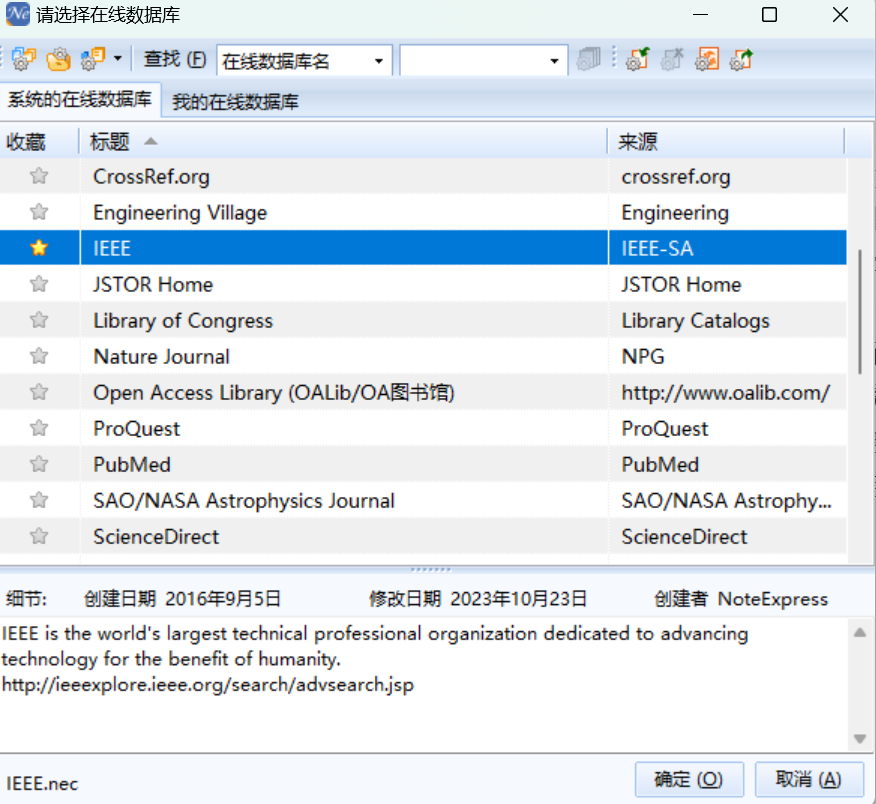Open the empty search keyword combo box arrow
Image resolution: width=876 pixels, height=804 pixels.
click(x=554, y=60)
